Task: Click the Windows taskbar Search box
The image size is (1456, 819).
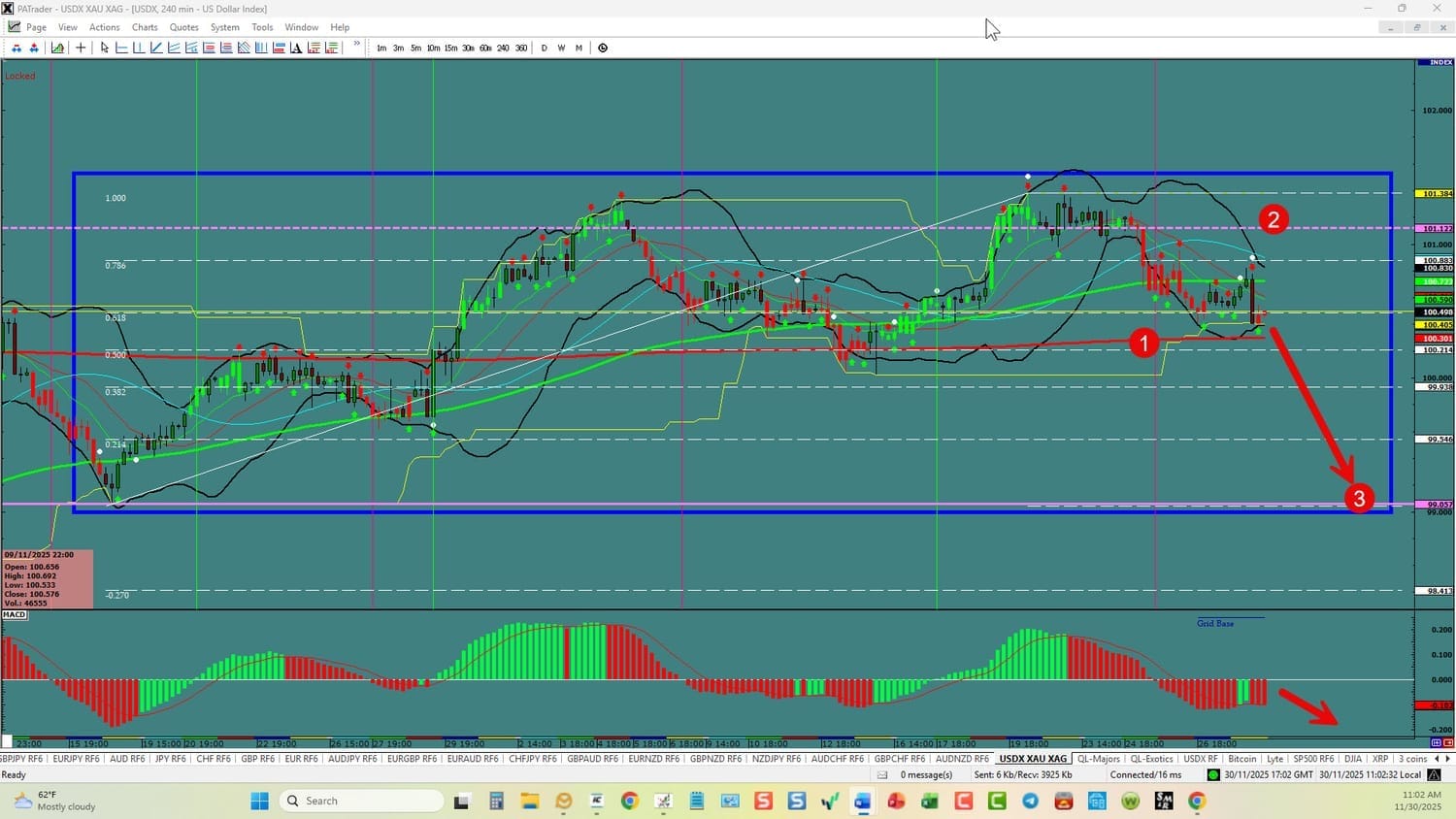Action: (361, 802)
